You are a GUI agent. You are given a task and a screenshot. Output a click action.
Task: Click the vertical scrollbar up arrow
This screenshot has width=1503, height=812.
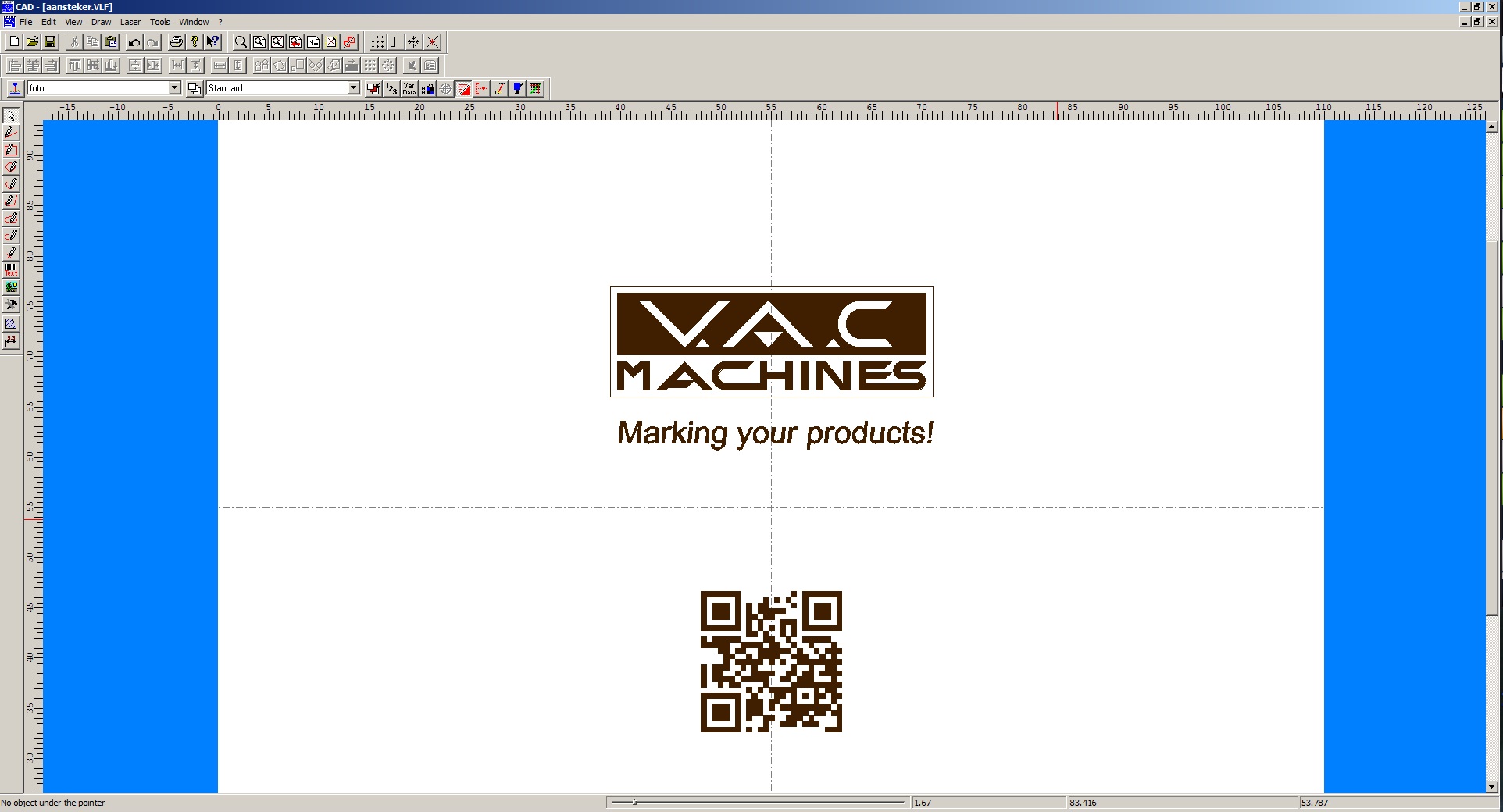tap(1491, 126)
